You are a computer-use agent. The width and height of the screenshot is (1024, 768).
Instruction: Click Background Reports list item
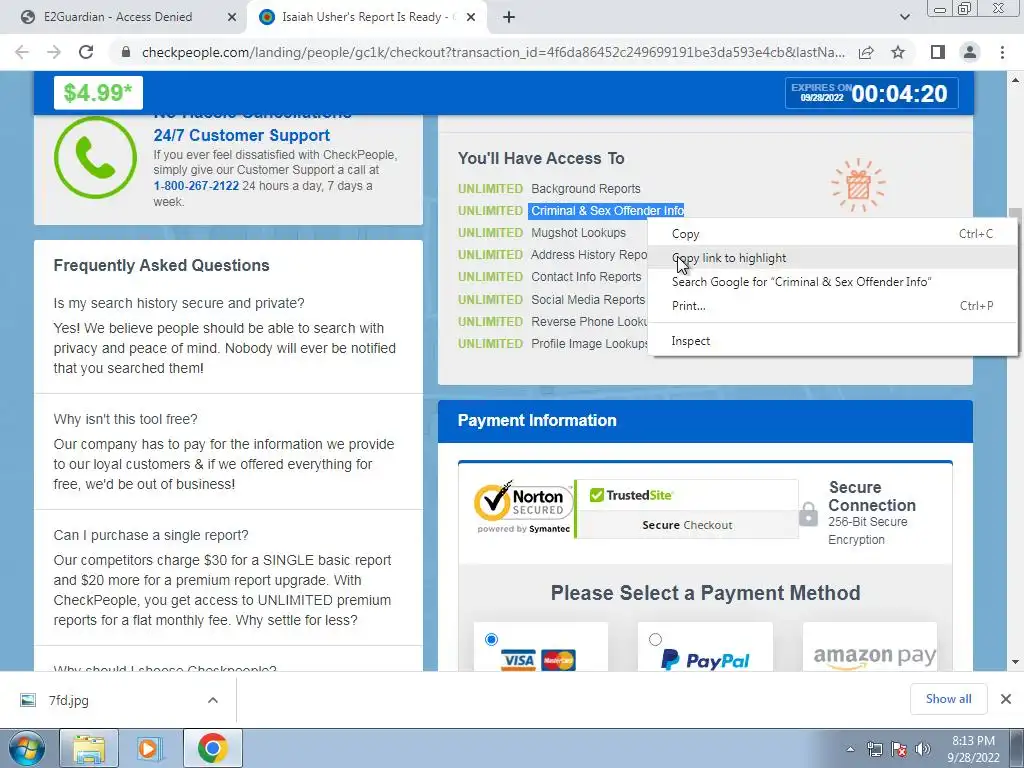click(x=585, y=189)
